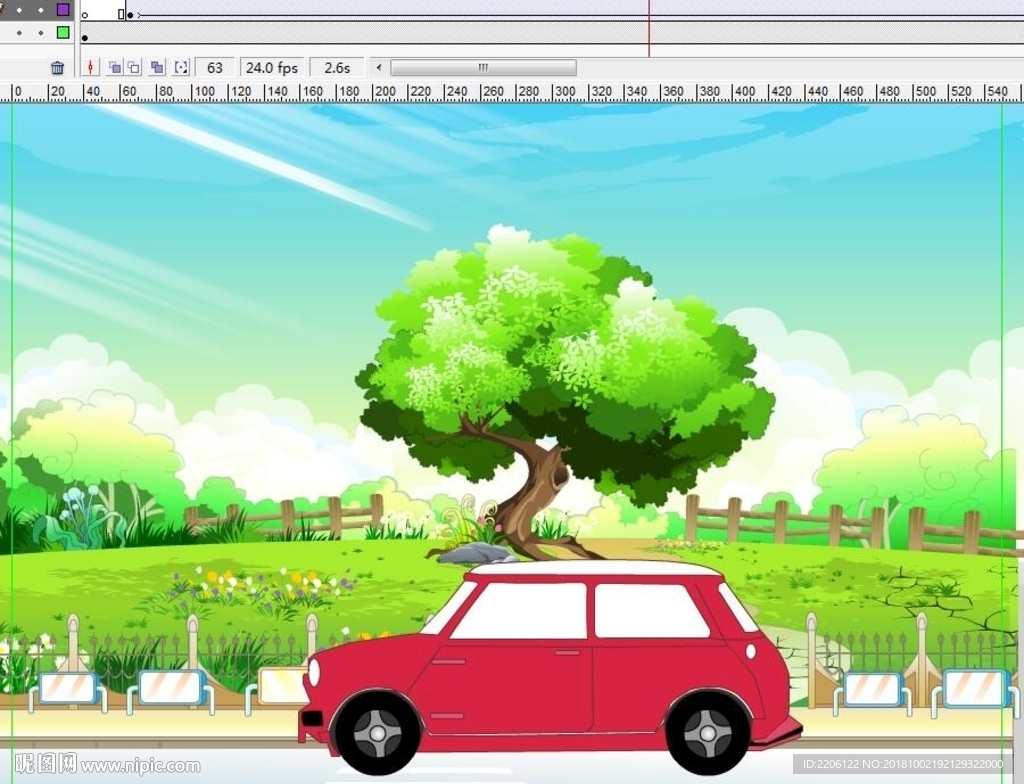Toggle lock dot of the top layer
The width and height of the screenshot is (1024, 784).
[40, 10]
